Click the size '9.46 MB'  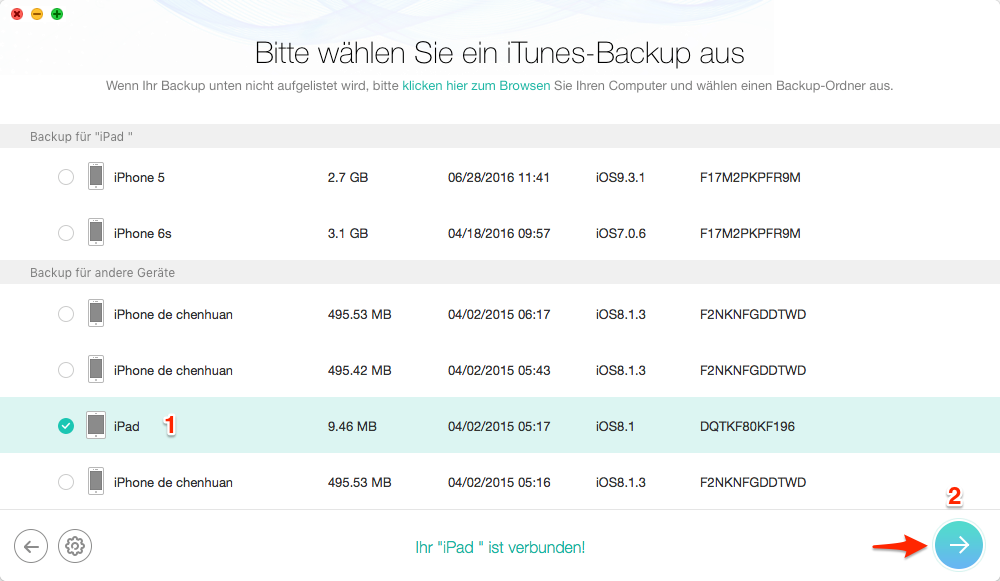point(352,426)
